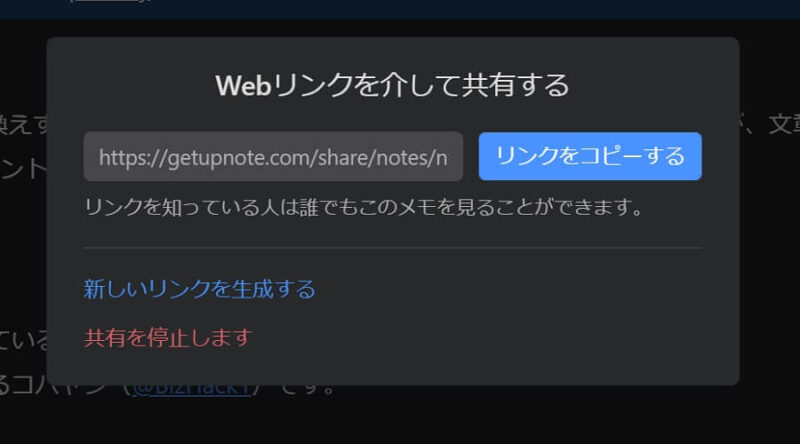Click the dimmed 換えす text behind dialog
The image size is (800, 444).
click(23, 125)
